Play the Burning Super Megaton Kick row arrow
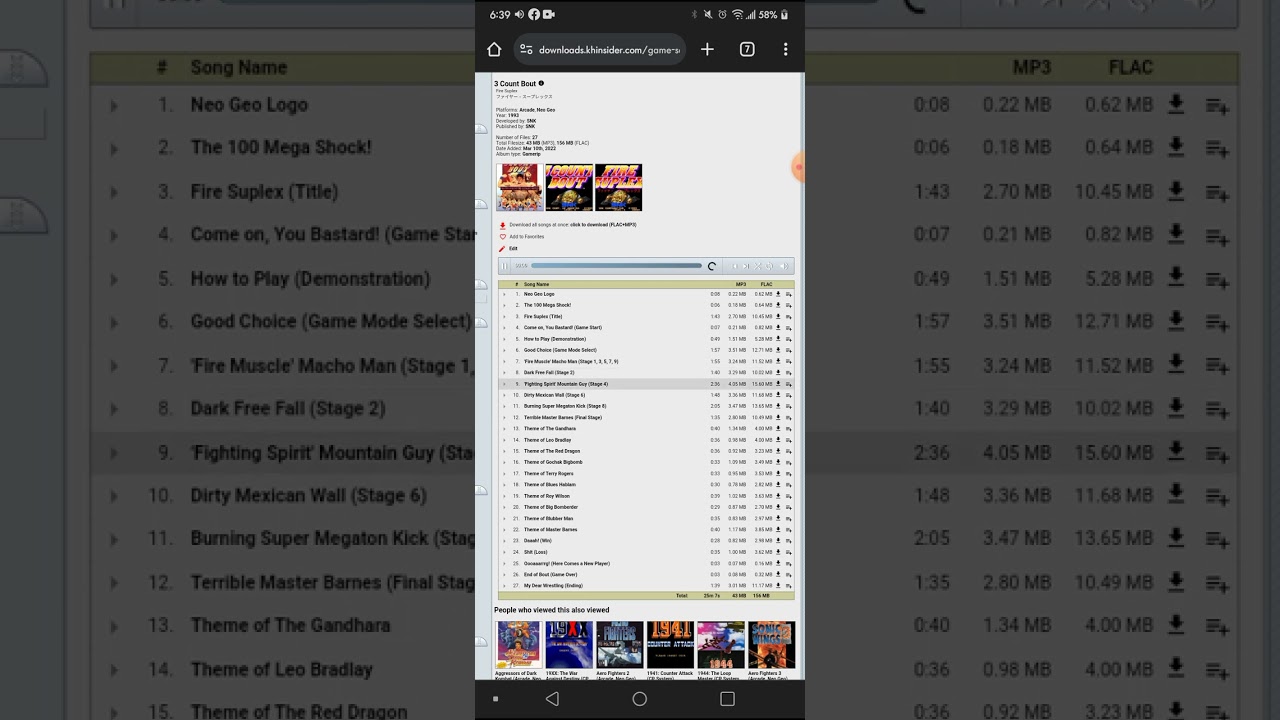 point(504,406)
